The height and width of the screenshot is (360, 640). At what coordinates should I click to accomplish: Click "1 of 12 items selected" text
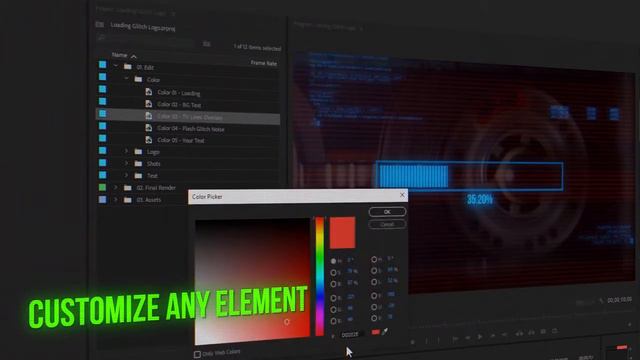coord(257,47)
